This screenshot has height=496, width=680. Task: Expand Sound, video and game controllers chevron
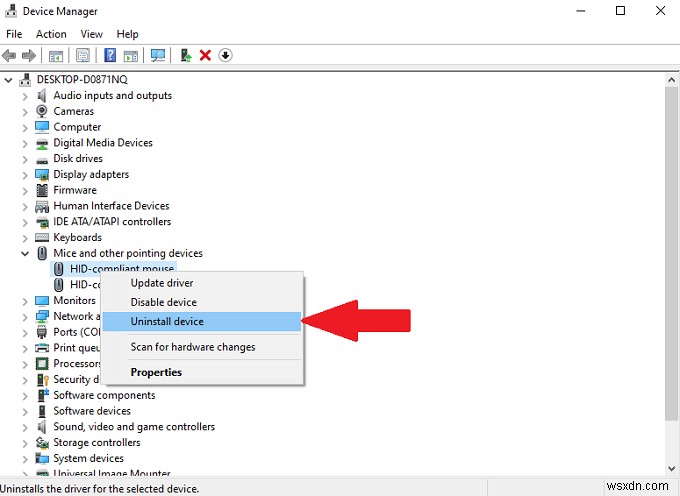coord(25,427)
